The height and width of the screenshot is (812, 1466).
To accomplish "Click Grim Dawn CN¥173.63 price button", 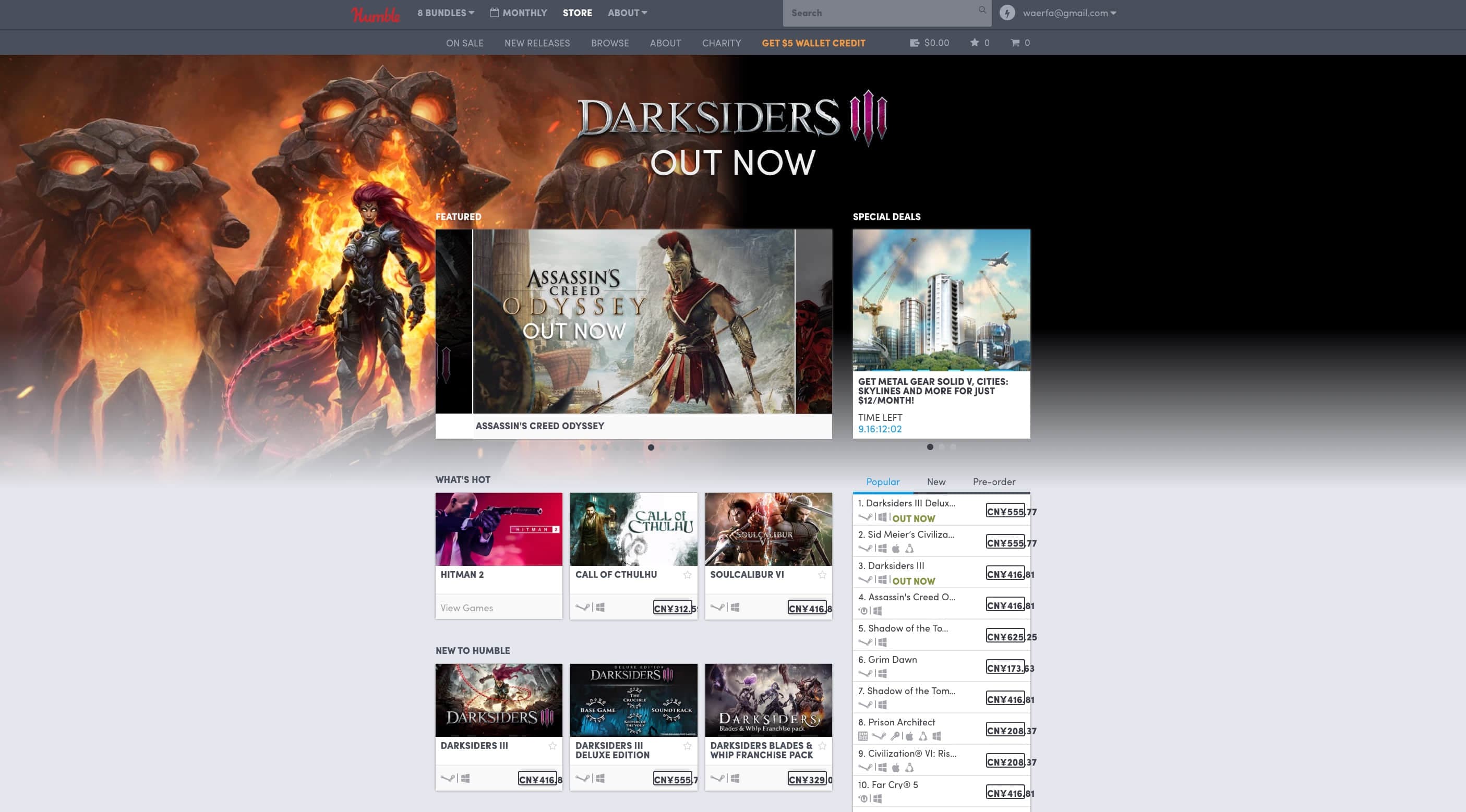I will 1006,667.
